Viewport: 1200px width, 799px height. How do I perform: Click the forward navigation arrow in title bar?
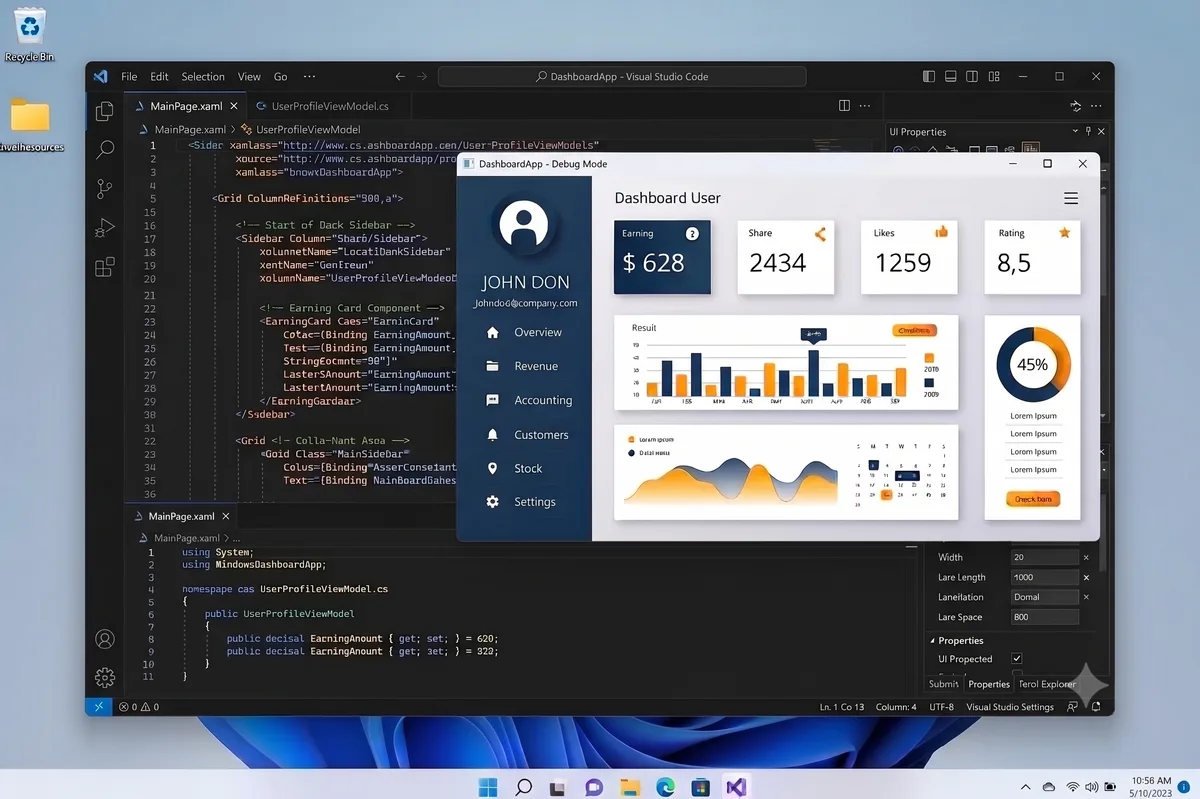click(x=422, y=76)
